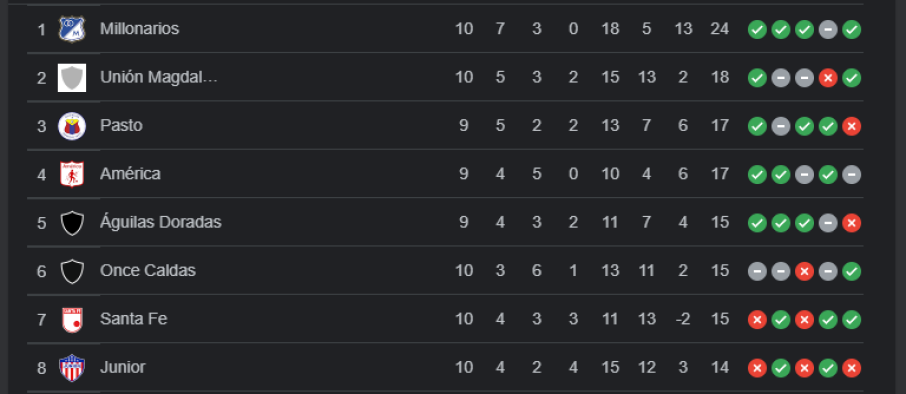The image size is (906, 394).
Task: Click Junior's first loss form indicator
Action: [x=757, y=368]
